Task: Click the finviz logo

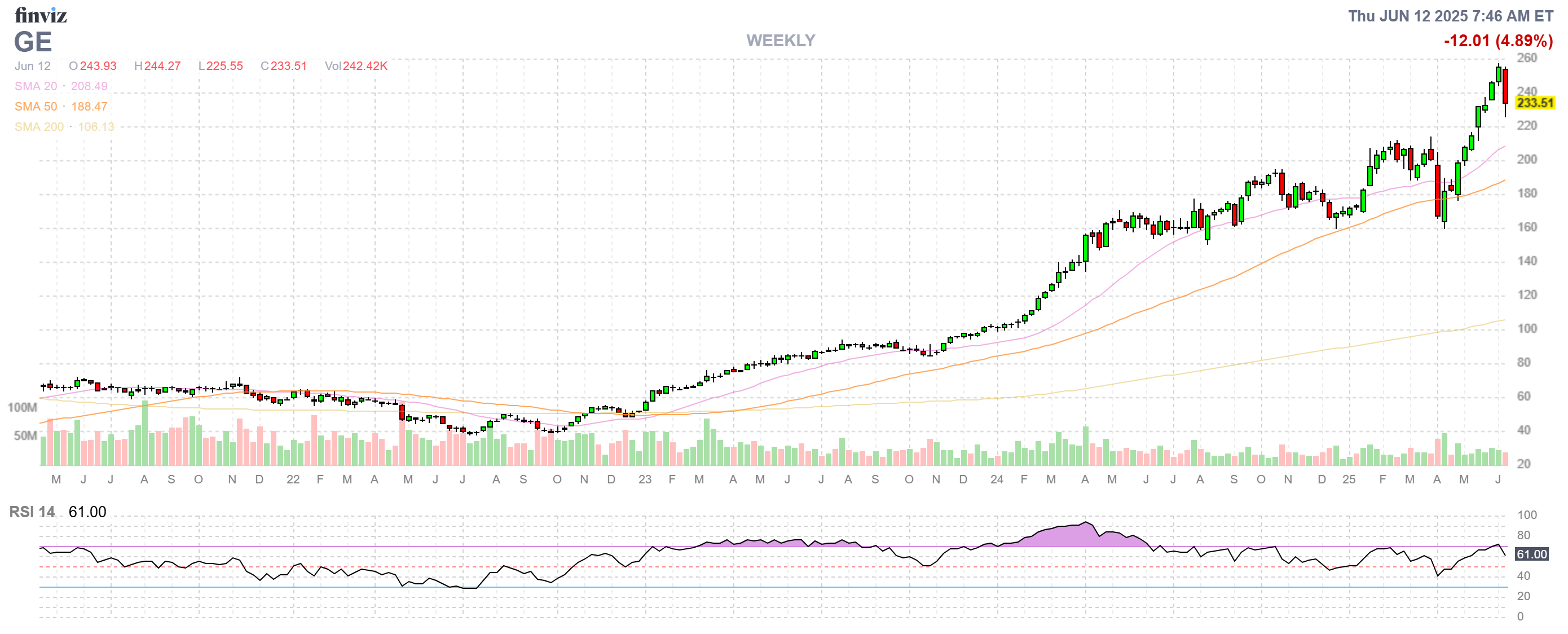Action: (41, 16)
